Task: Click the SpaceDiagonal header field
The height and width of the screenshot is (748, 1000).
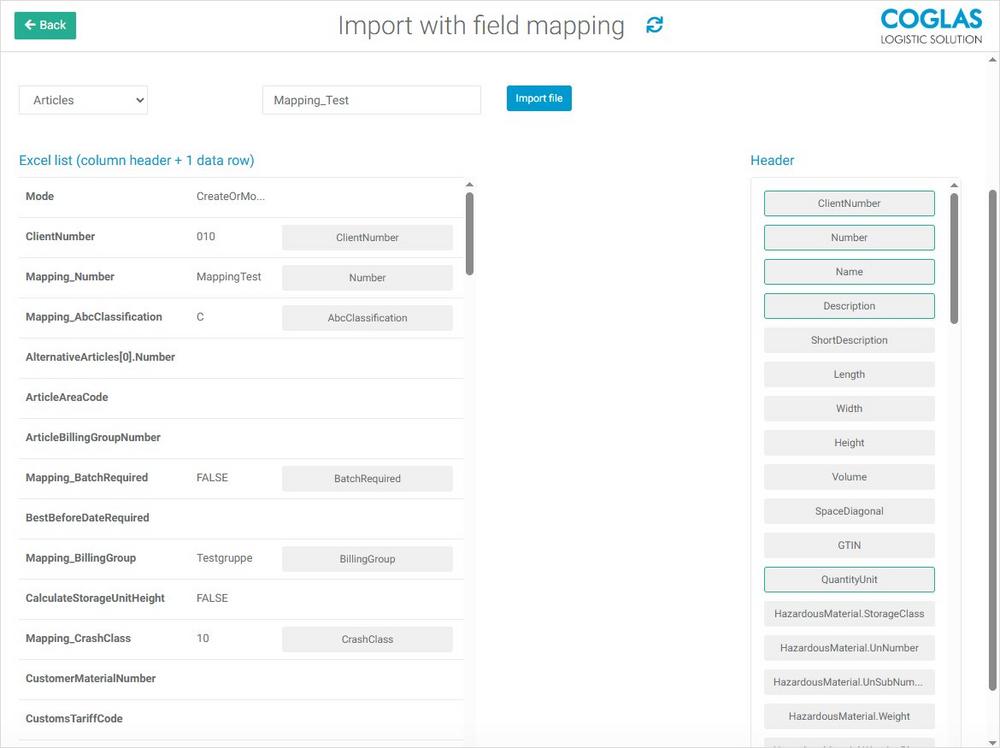Action: (849, 511)
